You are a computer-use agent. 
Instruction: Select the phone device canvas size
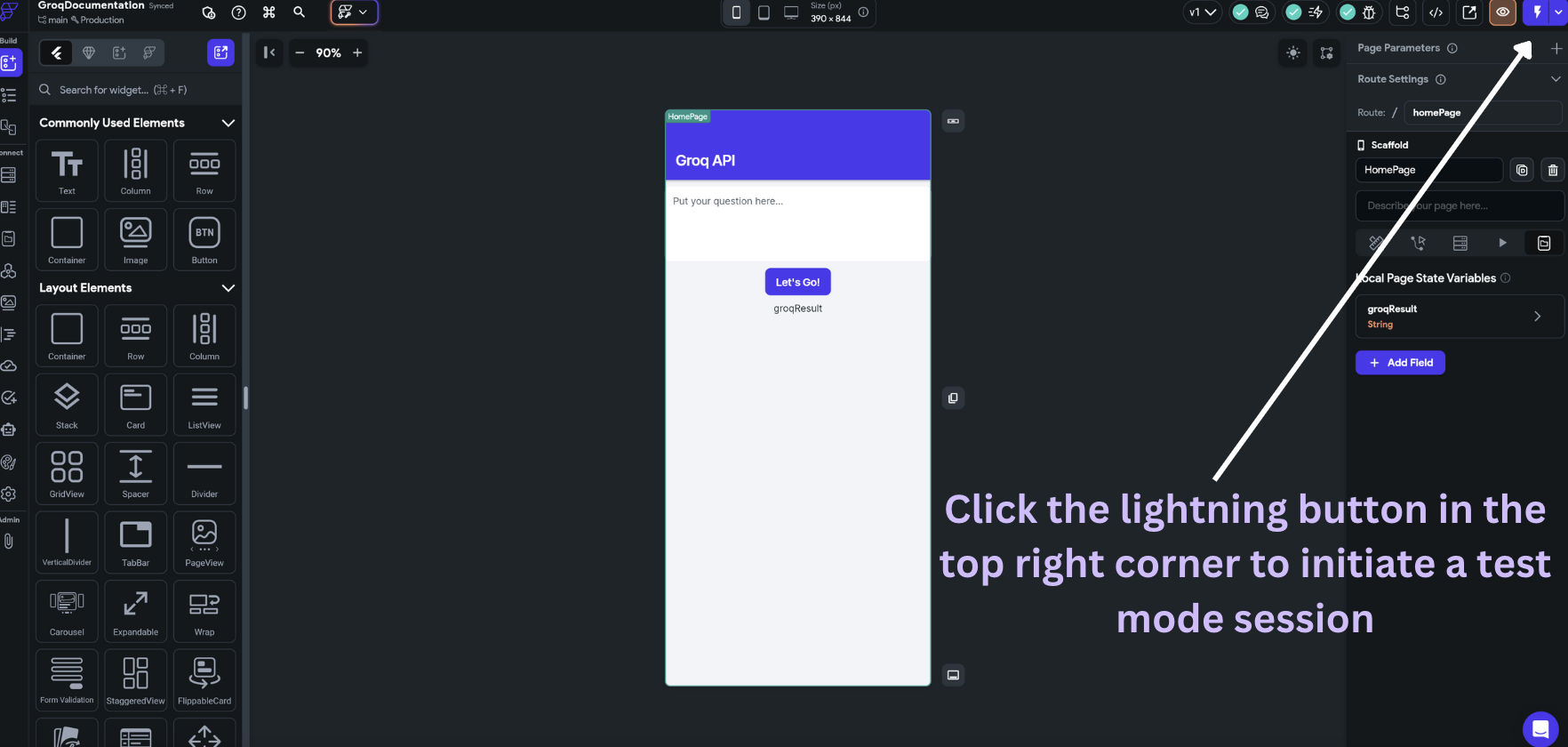pyautogui.click(x=736, y=12)
